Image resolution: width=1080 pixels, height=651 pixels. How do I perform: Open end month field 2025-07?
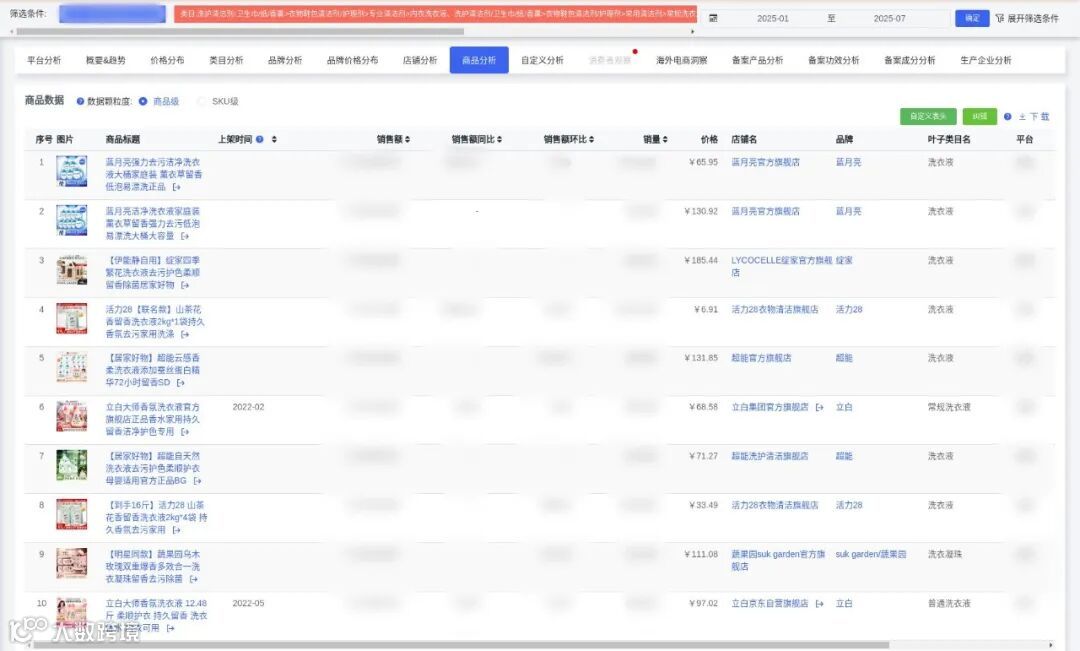[x=889, y=19]
